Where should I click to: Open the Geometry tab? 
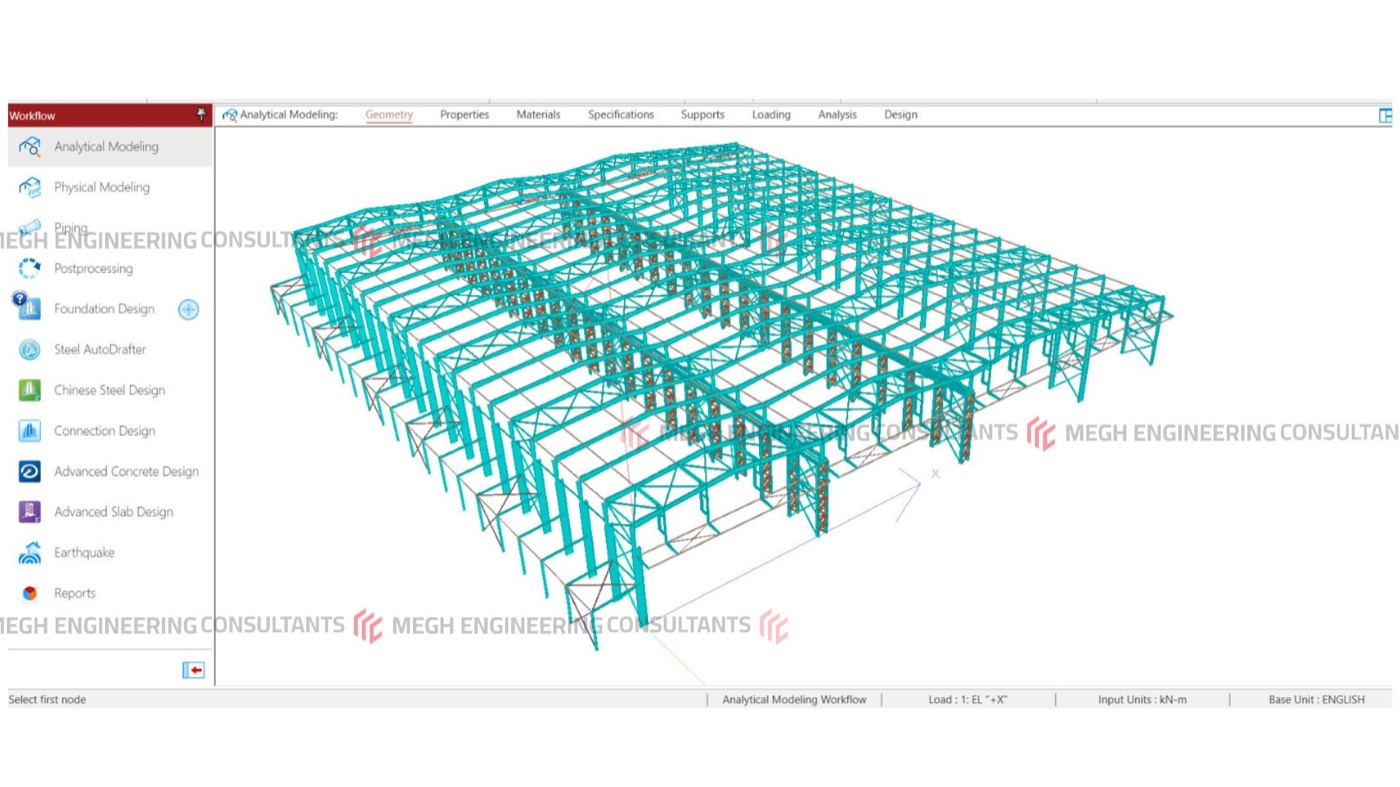pos(389,115)
